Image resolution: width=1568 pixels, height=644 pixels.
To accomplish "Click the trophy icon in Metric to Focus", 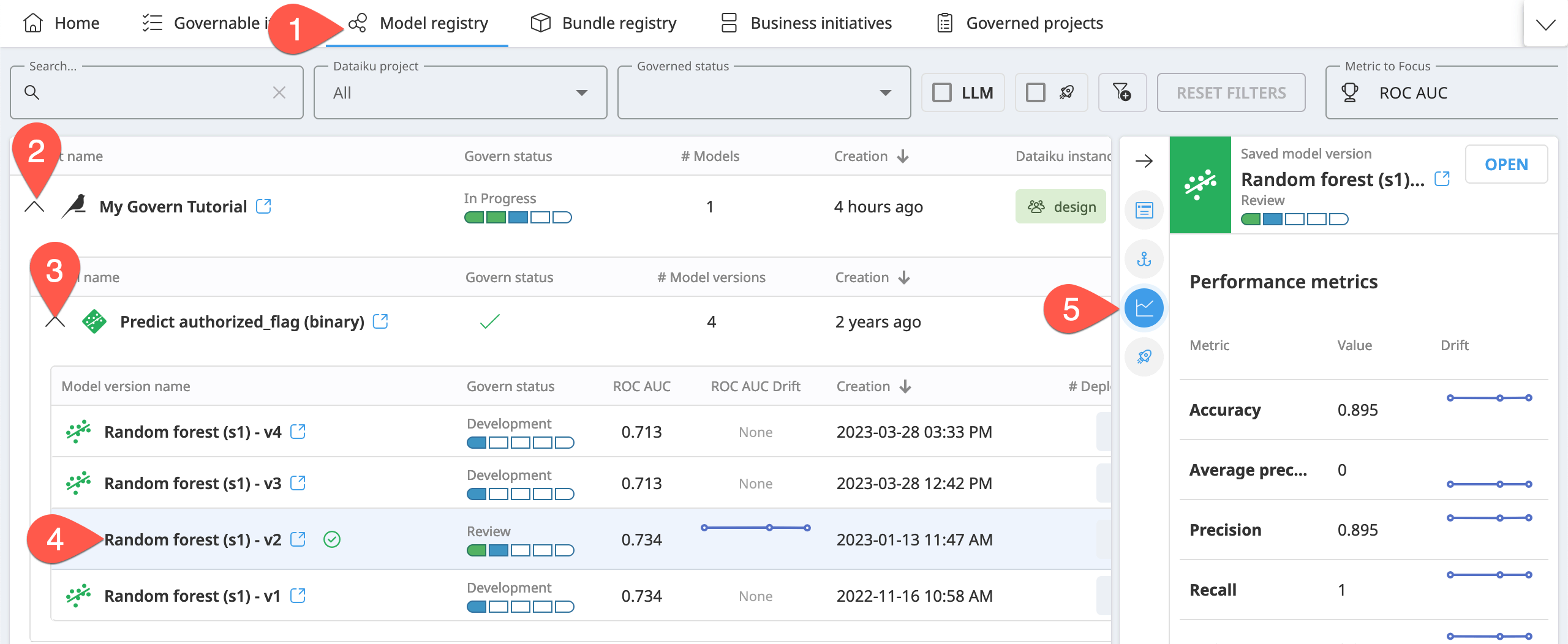I will [x=1349, y=92].
